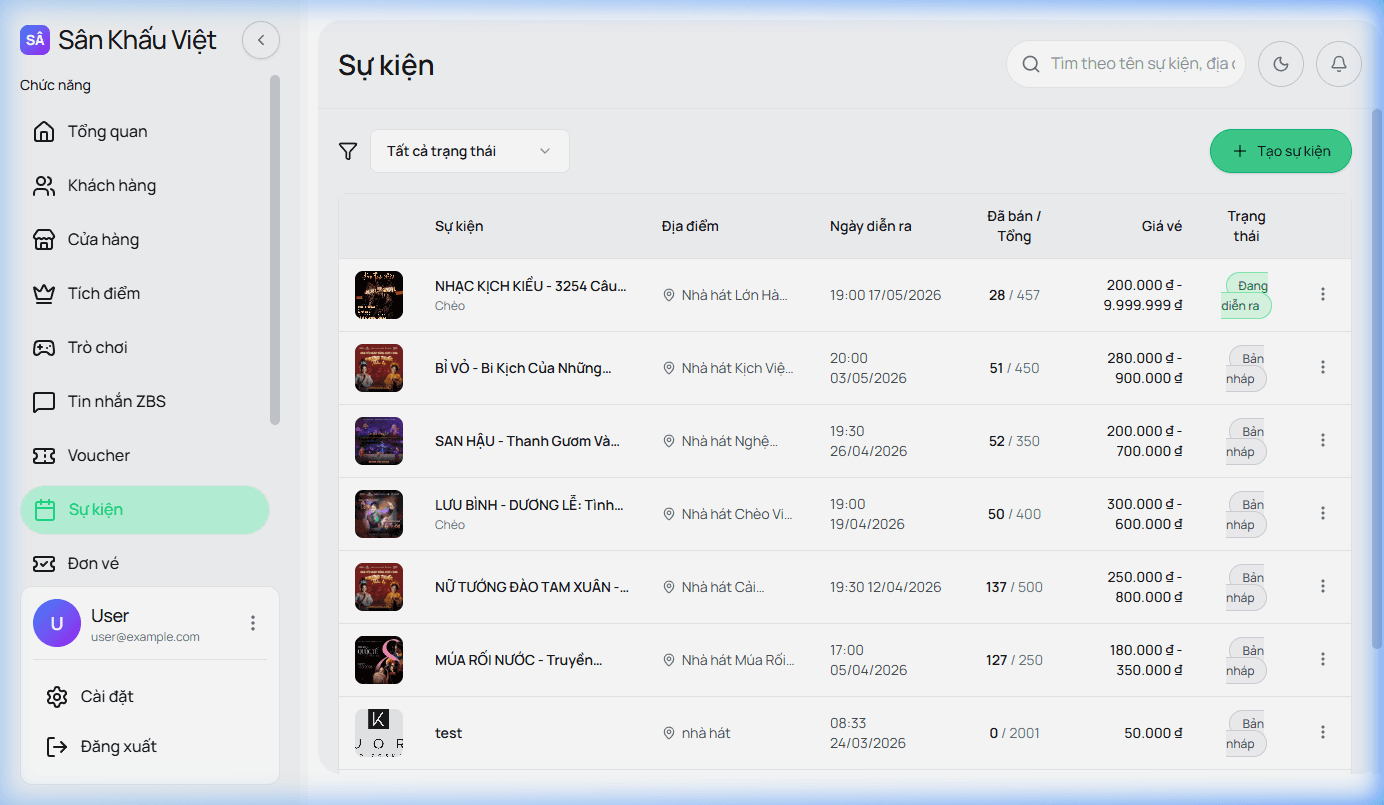The height and width of the screenshot is (805, 1384).
Task: Open row actions for NHẠC KỊCH KIỀU
Action: click(x=1323, y=294)
